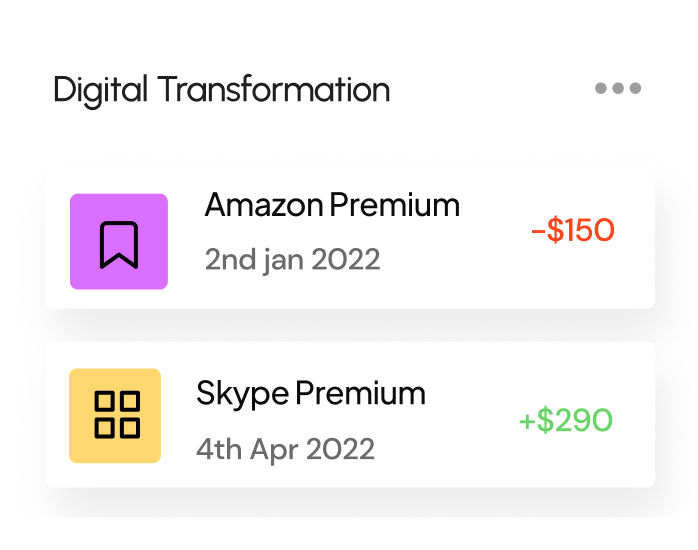The width and height of the screenshot is (698, 550).
Task: Click the grid icon beside Skype Premium
Action: click(115, 416)
